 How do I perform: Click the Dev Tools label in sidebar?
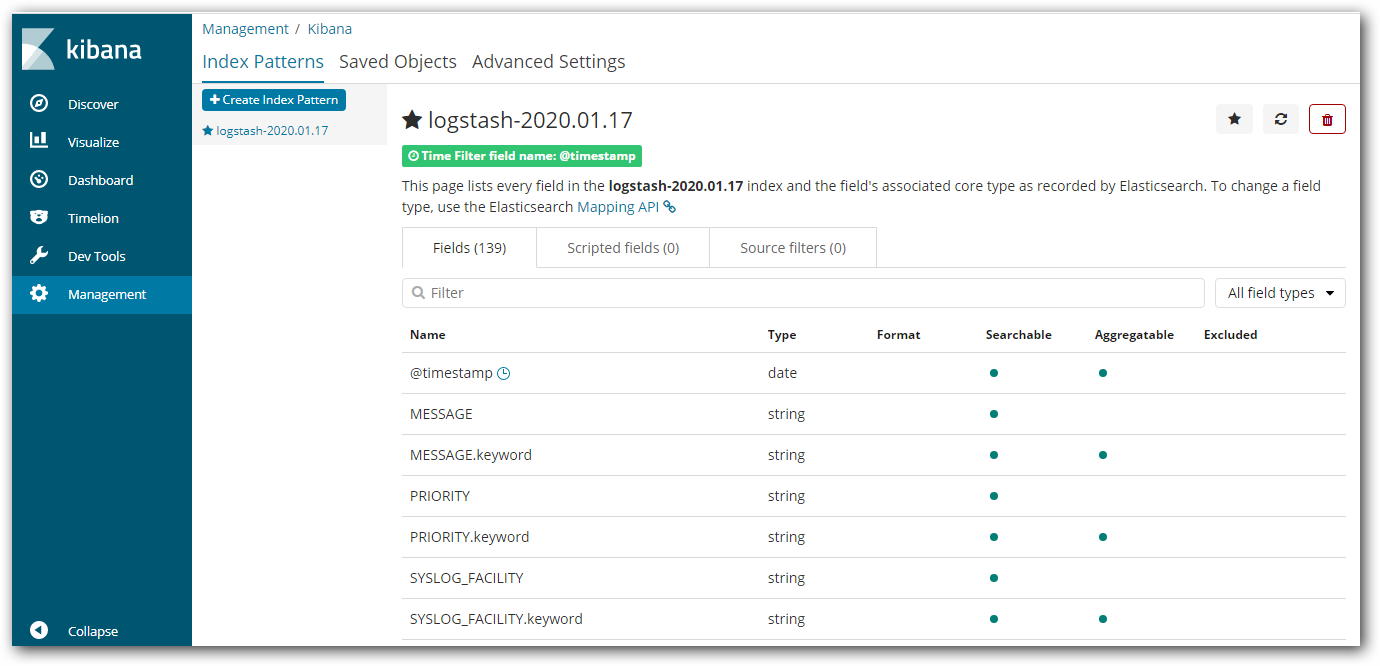(x=97, y=256)
